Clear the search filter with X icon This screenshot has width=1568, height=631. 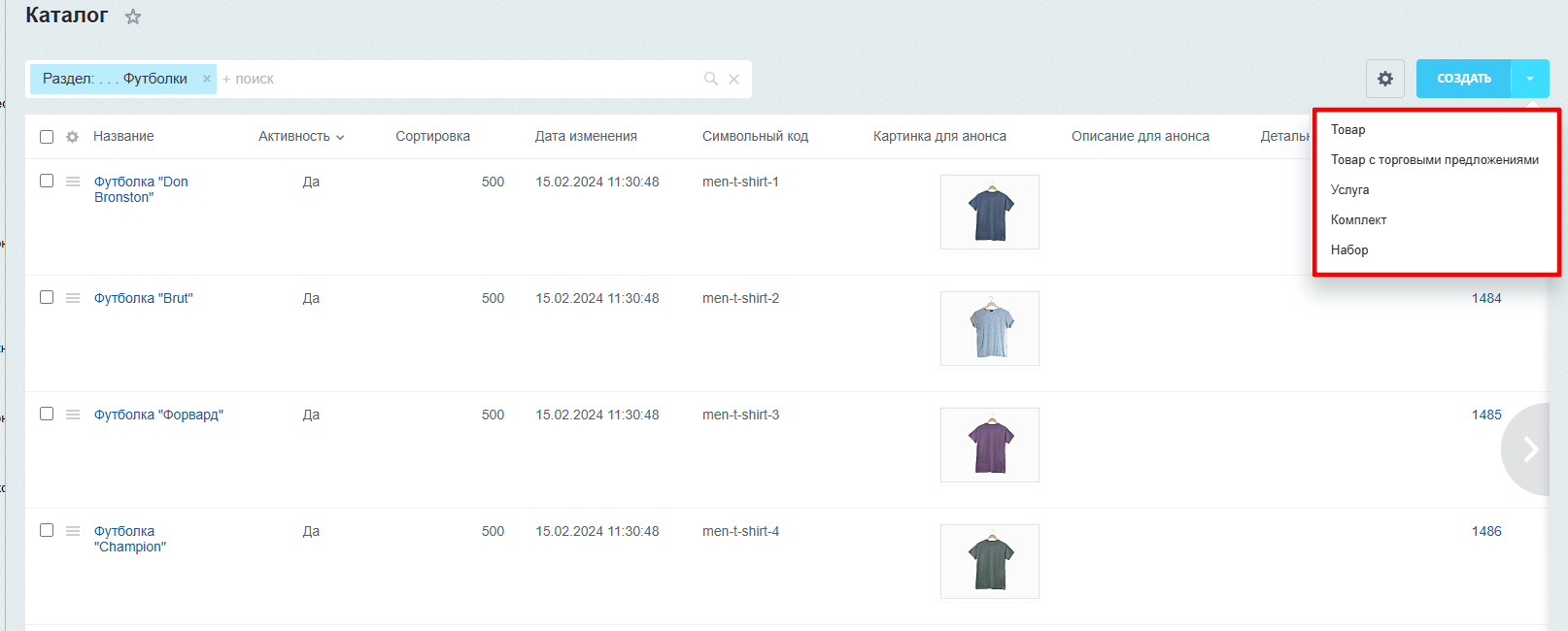(734, 79)
